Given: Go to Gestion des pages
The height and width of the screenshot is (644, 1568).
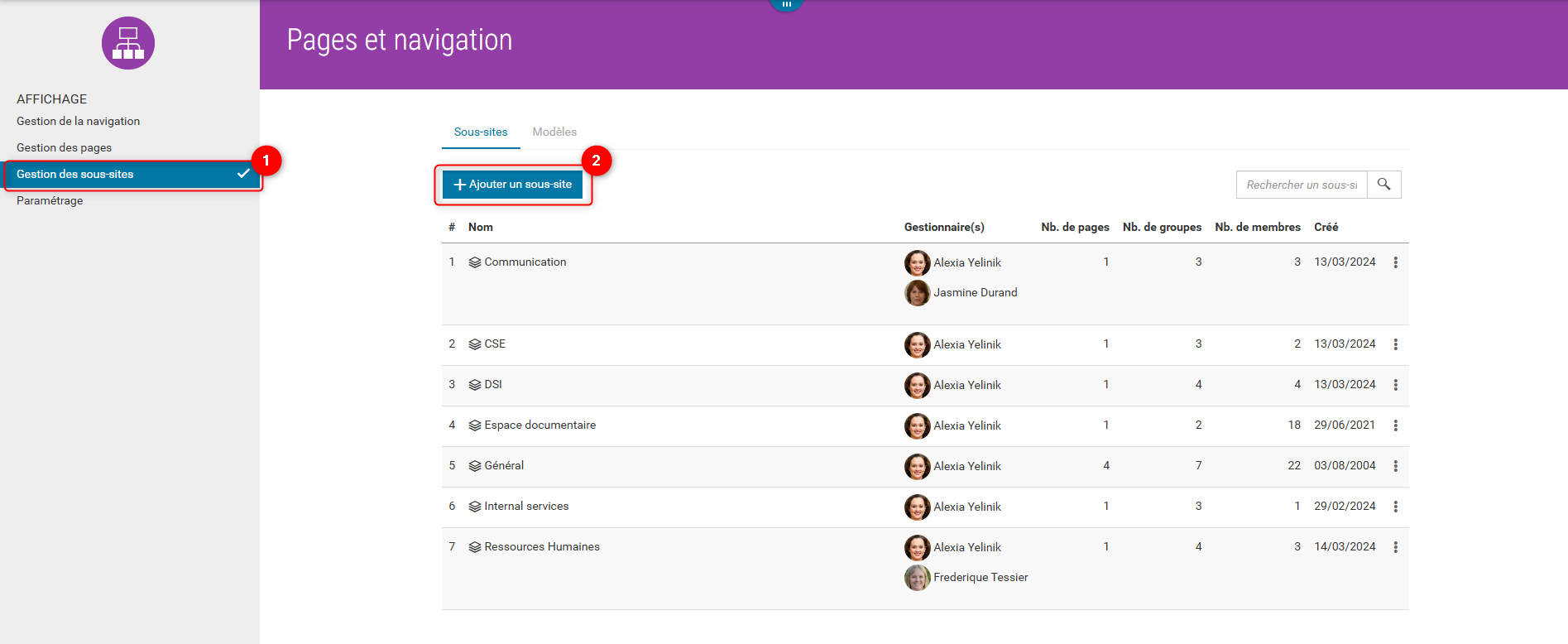Looking at the screenshot, I should point(64,148).
